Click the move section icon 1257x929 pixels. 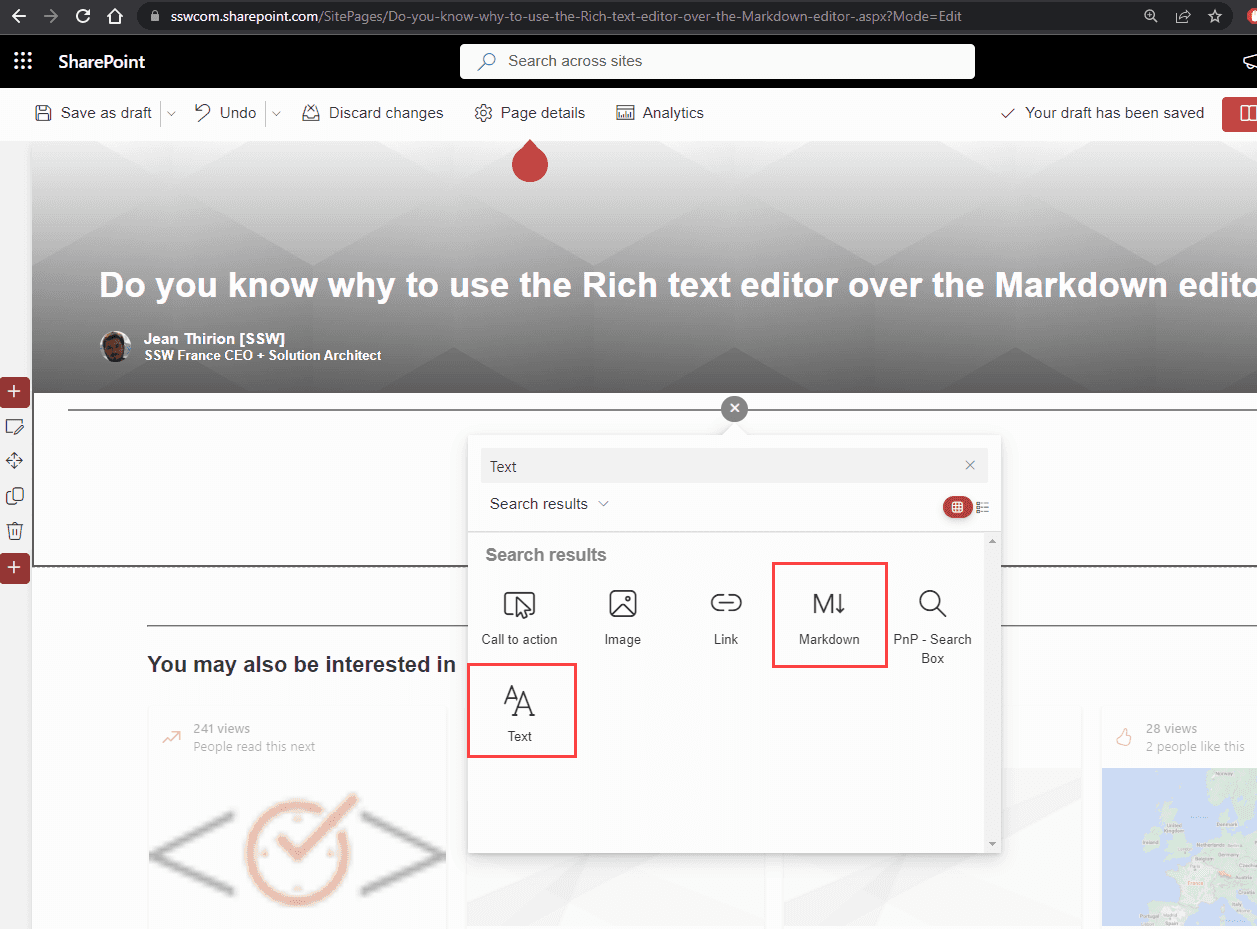click(15, 461)
